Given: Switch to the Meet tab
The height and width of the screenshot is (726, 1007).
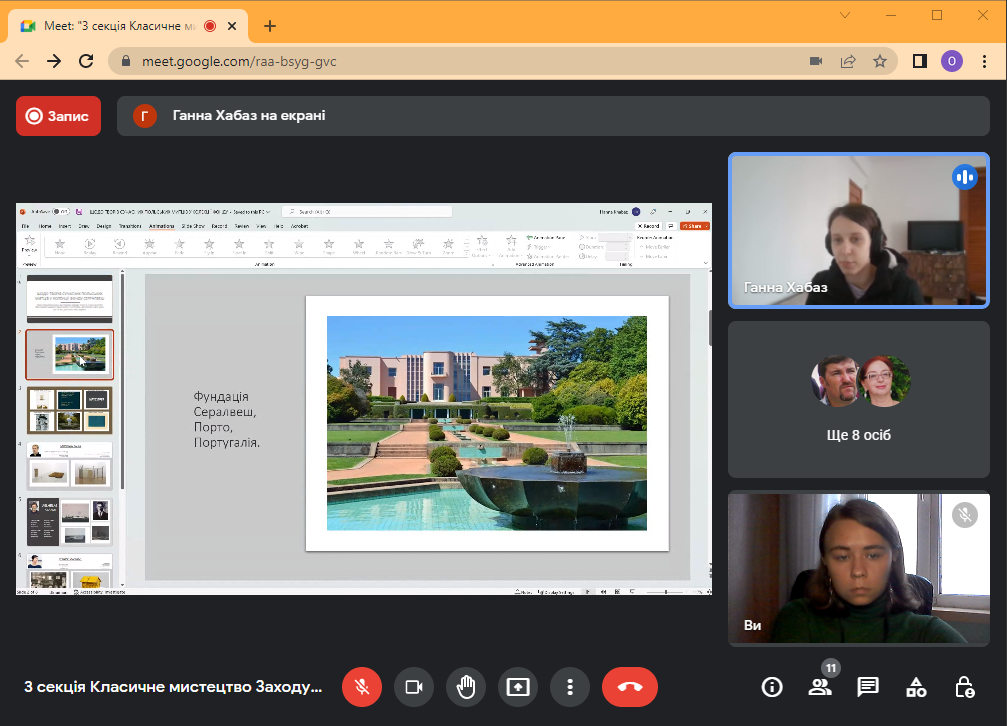Looking at the screenshot, I should coord(128,26).
